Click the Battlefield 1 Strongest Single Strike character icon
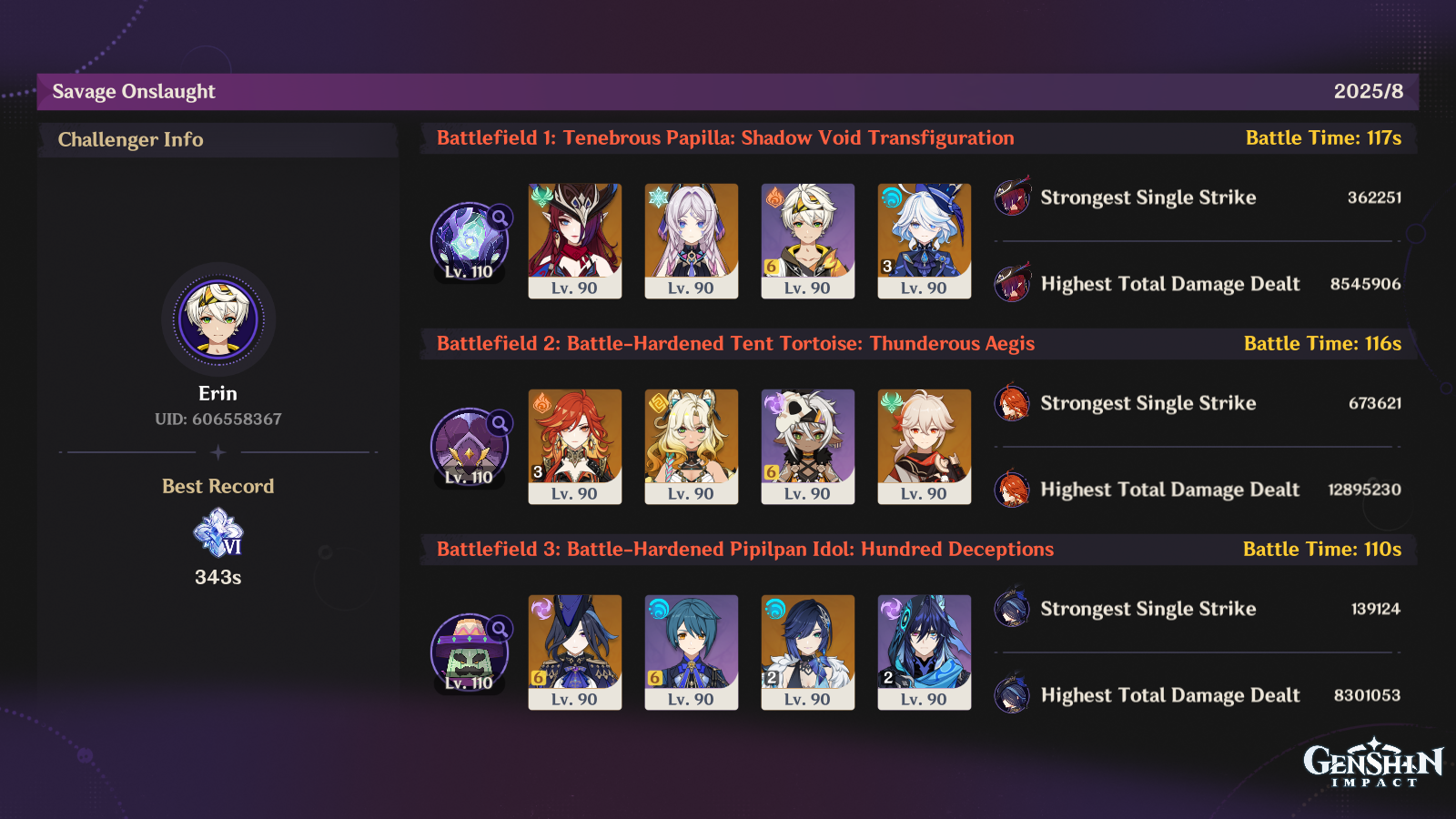The width and height of the screenshot is (1456, 819). [1012, 197]
